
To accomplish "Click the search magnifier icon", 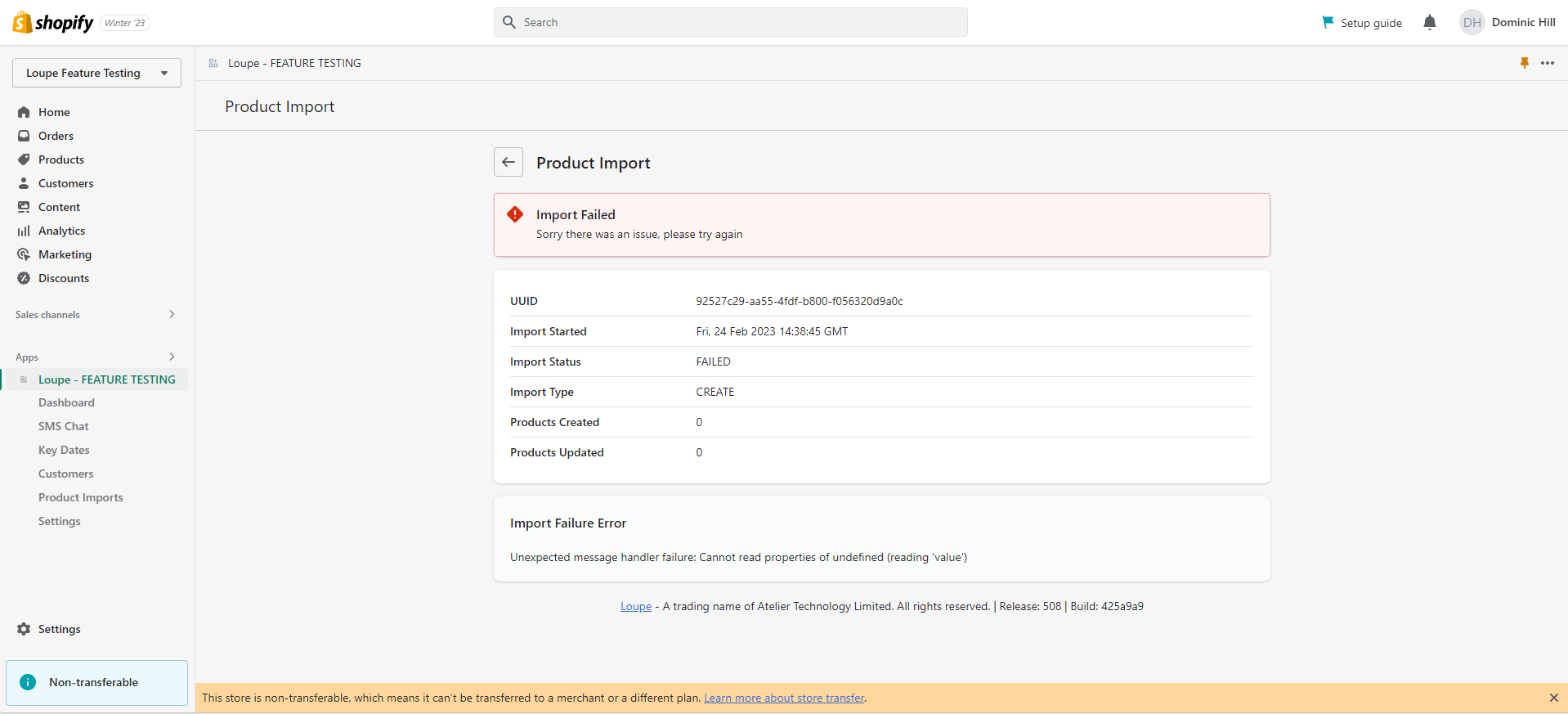I will pos(509,22).
